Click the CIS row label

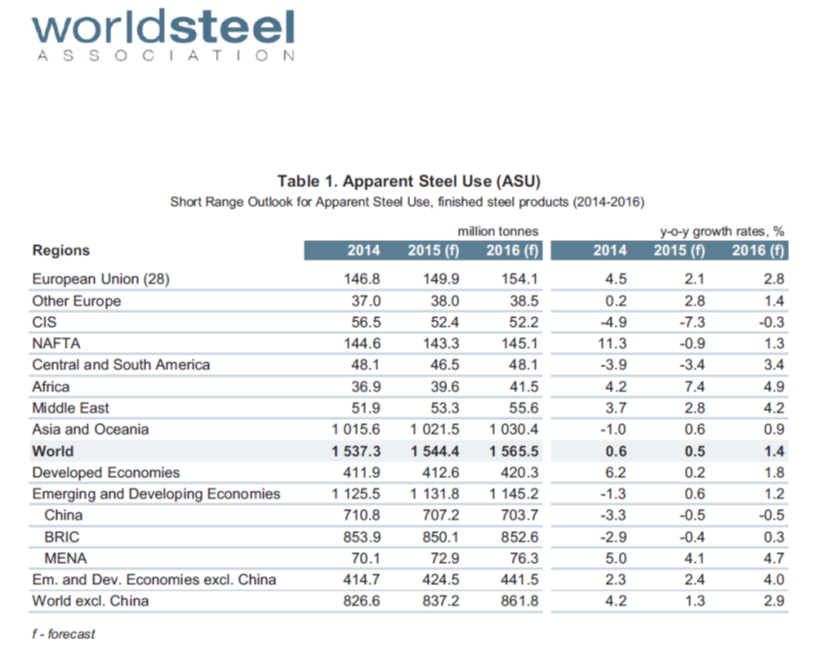(44, 322)
